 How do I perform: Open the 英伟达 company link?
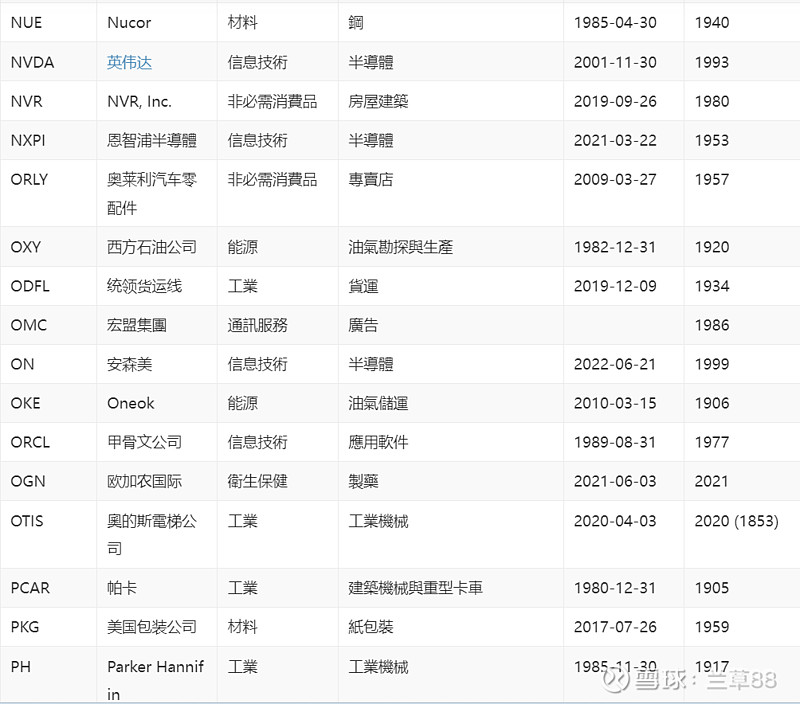129,62
